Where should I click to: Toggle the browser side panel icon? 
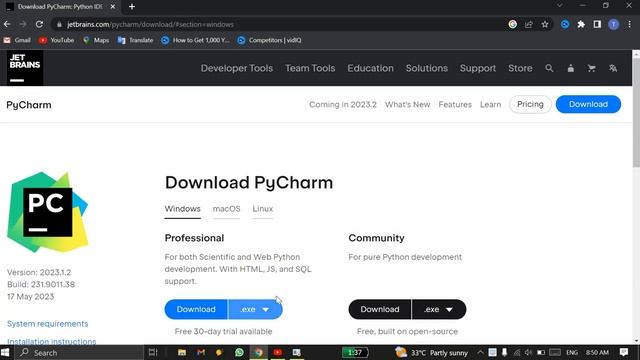597,24
